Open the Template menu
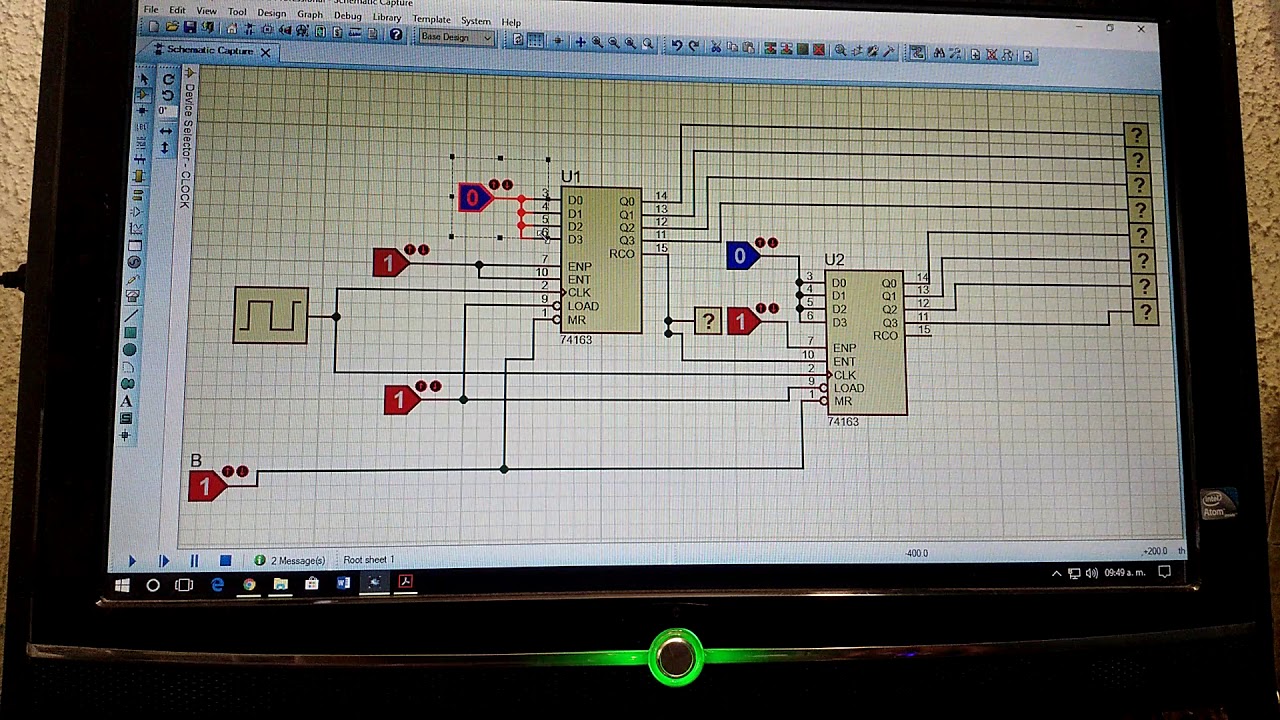 click(x=431, y=19)
